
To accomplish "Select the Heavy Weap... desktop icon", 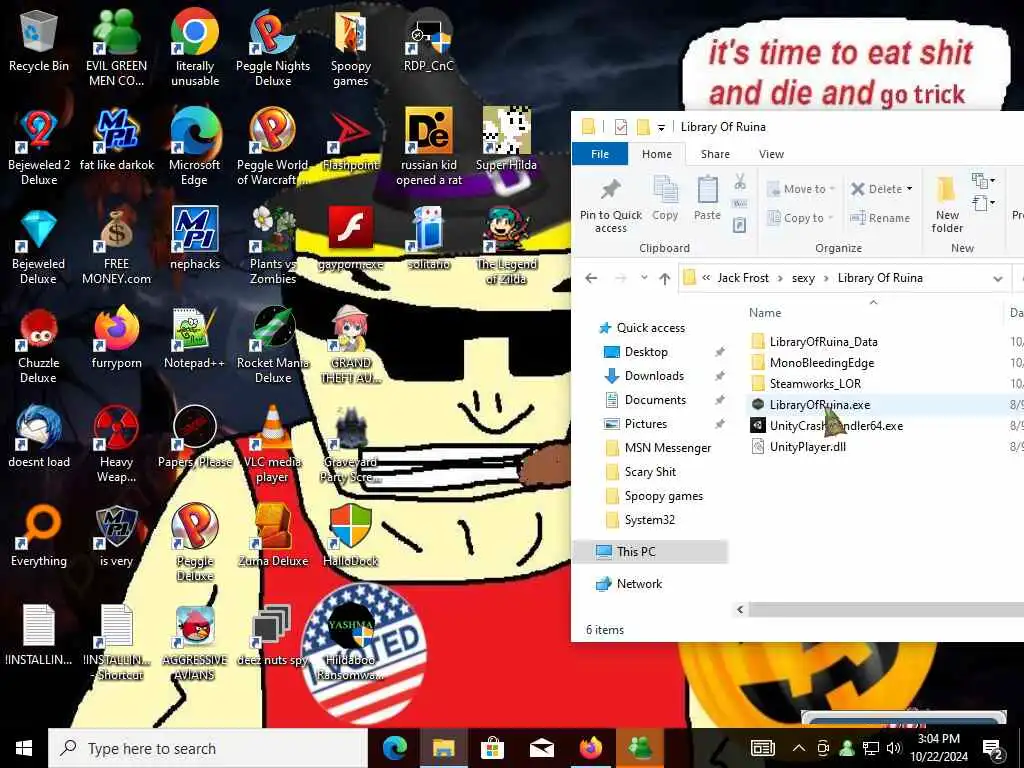I will tap(116, 445).
